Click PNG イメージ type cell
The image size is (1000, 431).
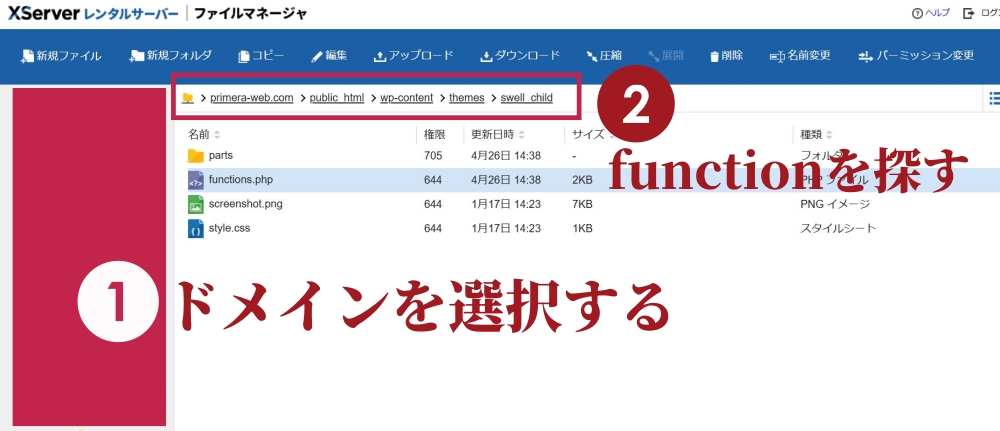click(835, 204)
